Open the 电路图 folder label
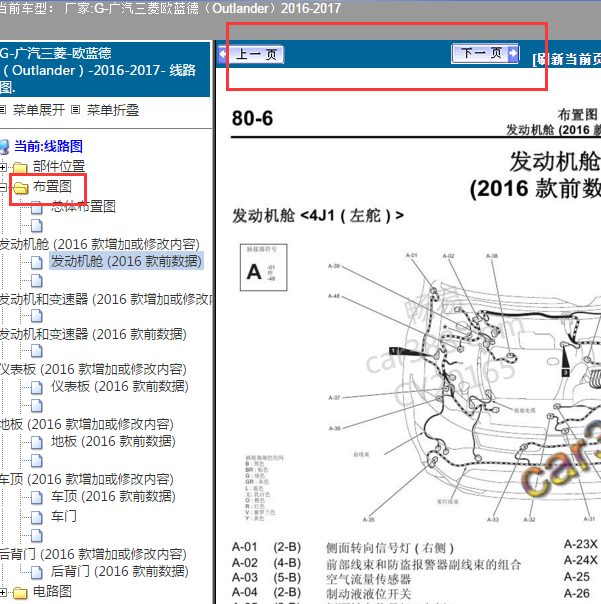This screenshot has height=604, width=601. [52, 591]
